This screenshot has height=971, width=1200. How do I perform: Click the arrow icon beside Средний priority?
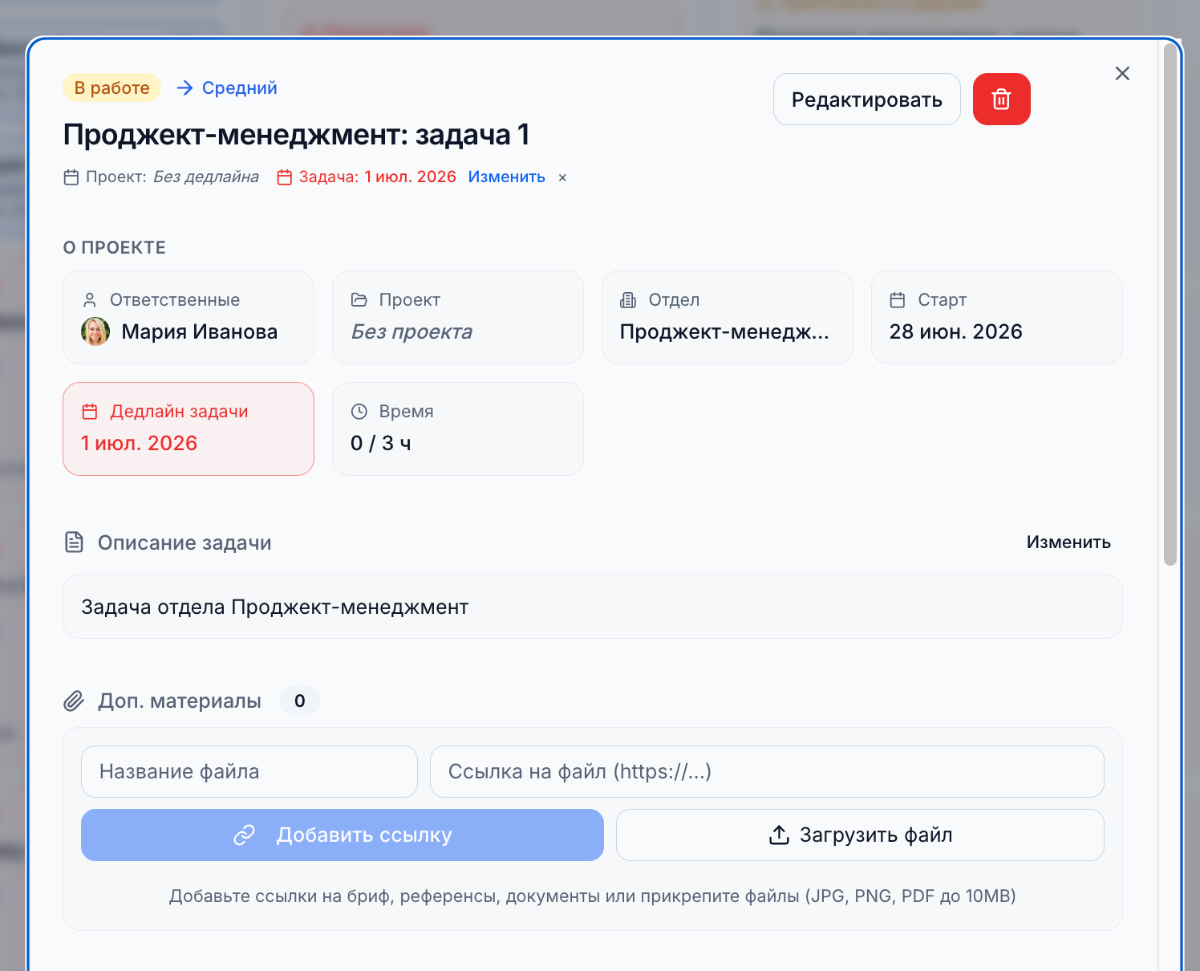(x=184, y=88)
